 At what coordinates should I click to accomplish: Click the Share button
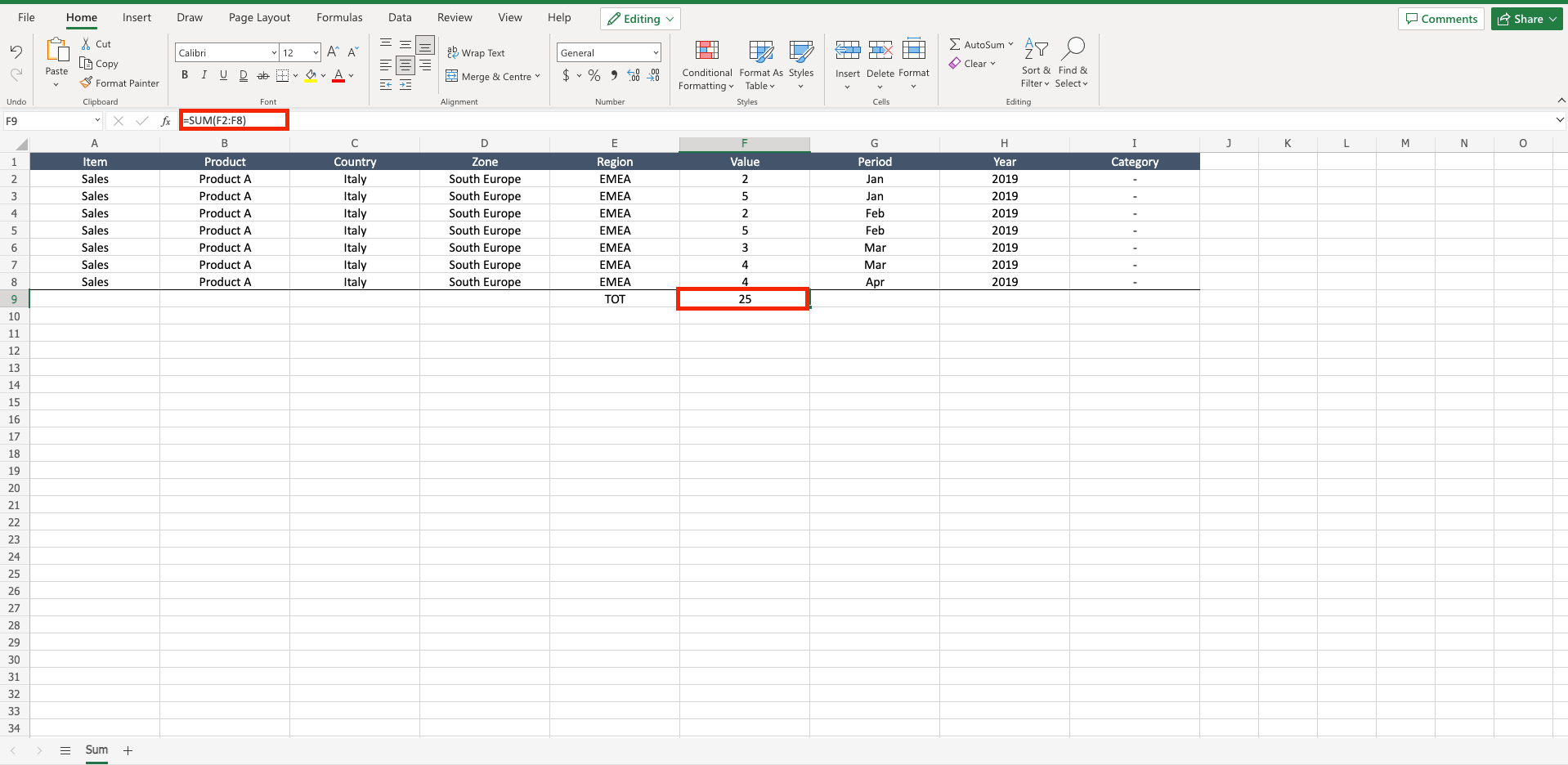pyautogui.click(x=1525, y=18)
